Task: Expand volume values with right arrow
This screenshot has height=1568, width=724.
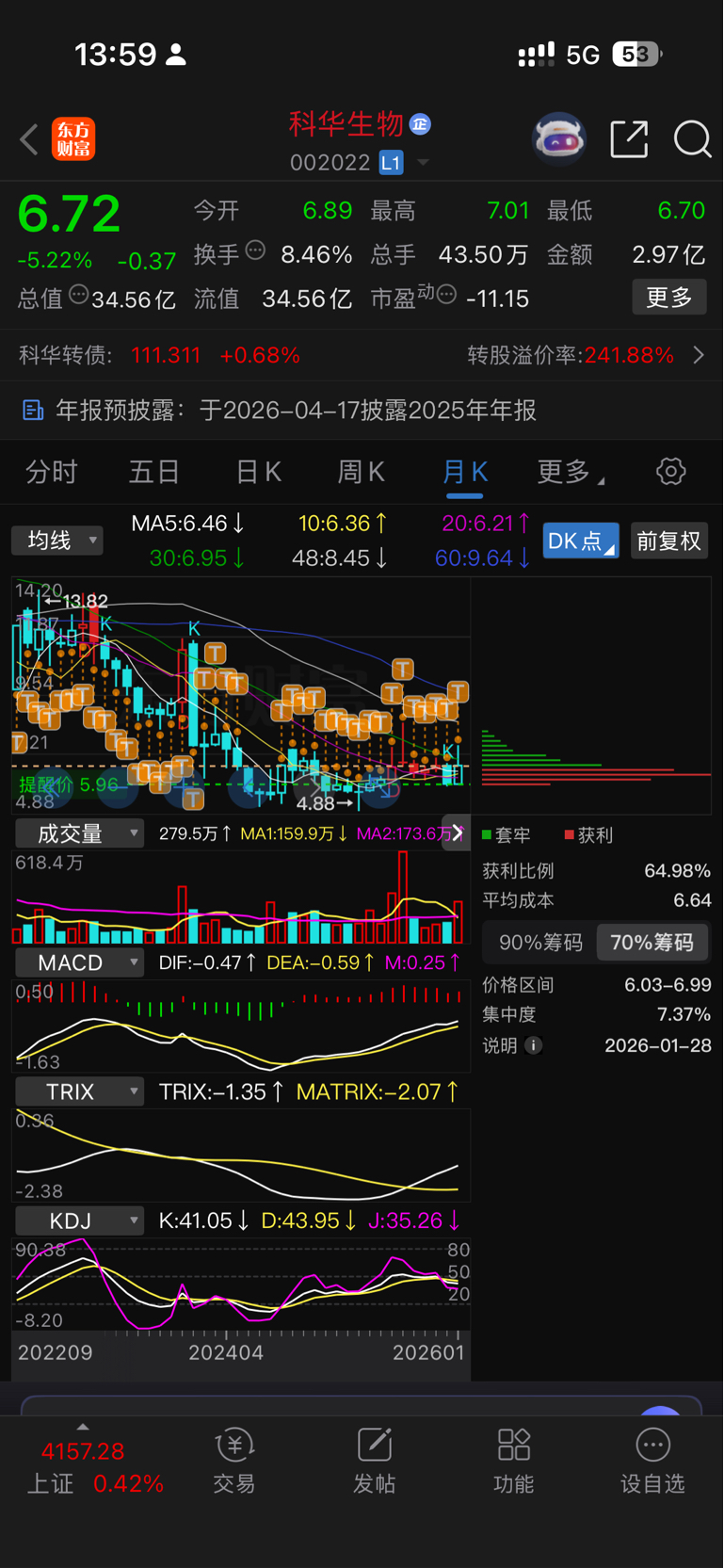Action: pyautogui.click(x=457, y=832)
